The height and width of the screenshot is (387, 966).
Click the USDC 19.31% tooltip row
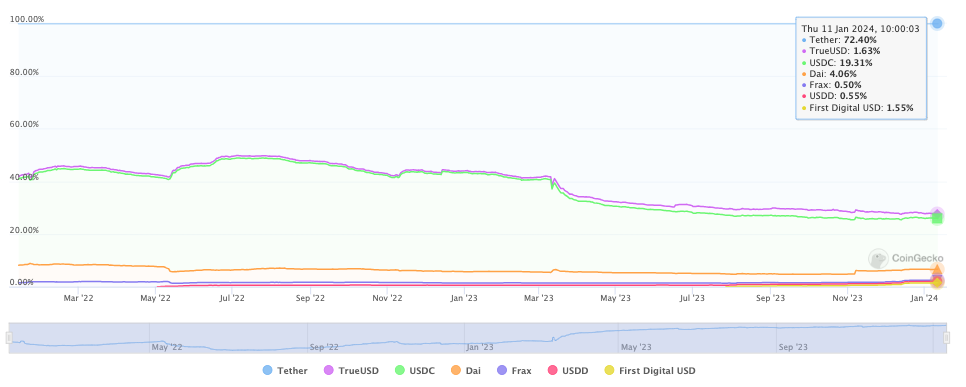pyautogui.click(x=837, y=63)
